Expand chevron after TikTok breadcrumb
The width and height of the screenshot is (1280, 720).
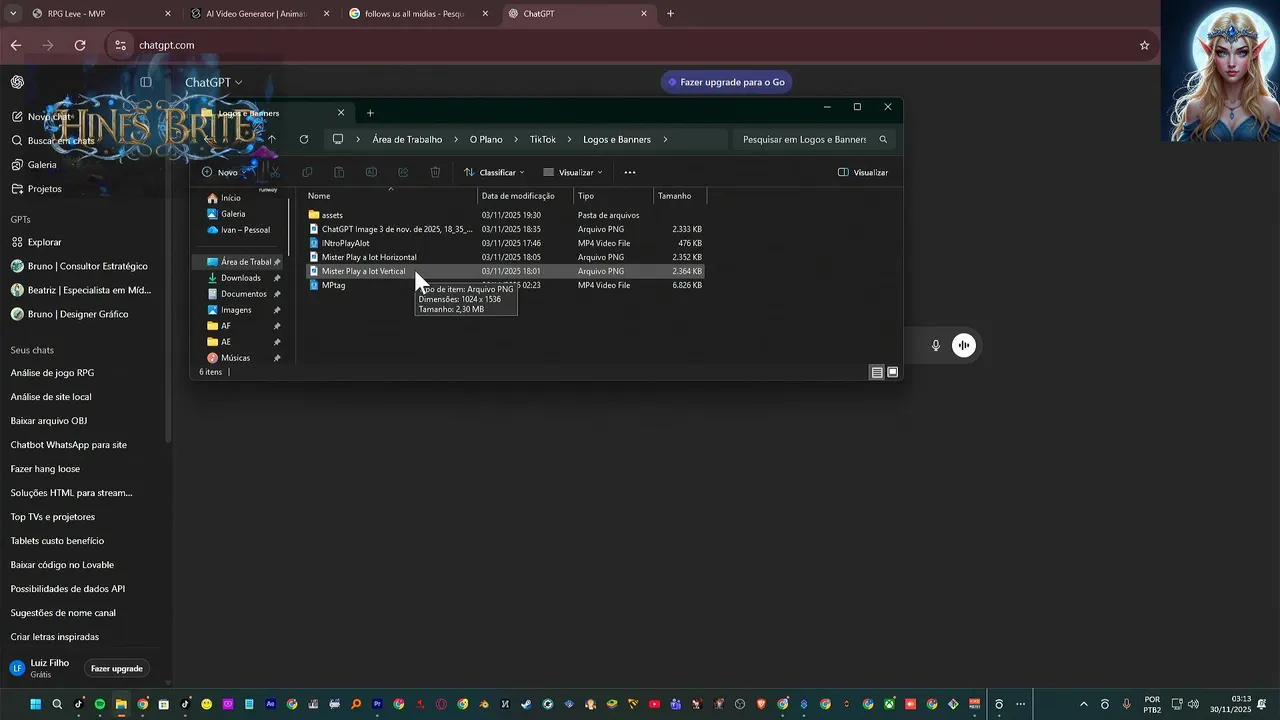click(569, 139)
